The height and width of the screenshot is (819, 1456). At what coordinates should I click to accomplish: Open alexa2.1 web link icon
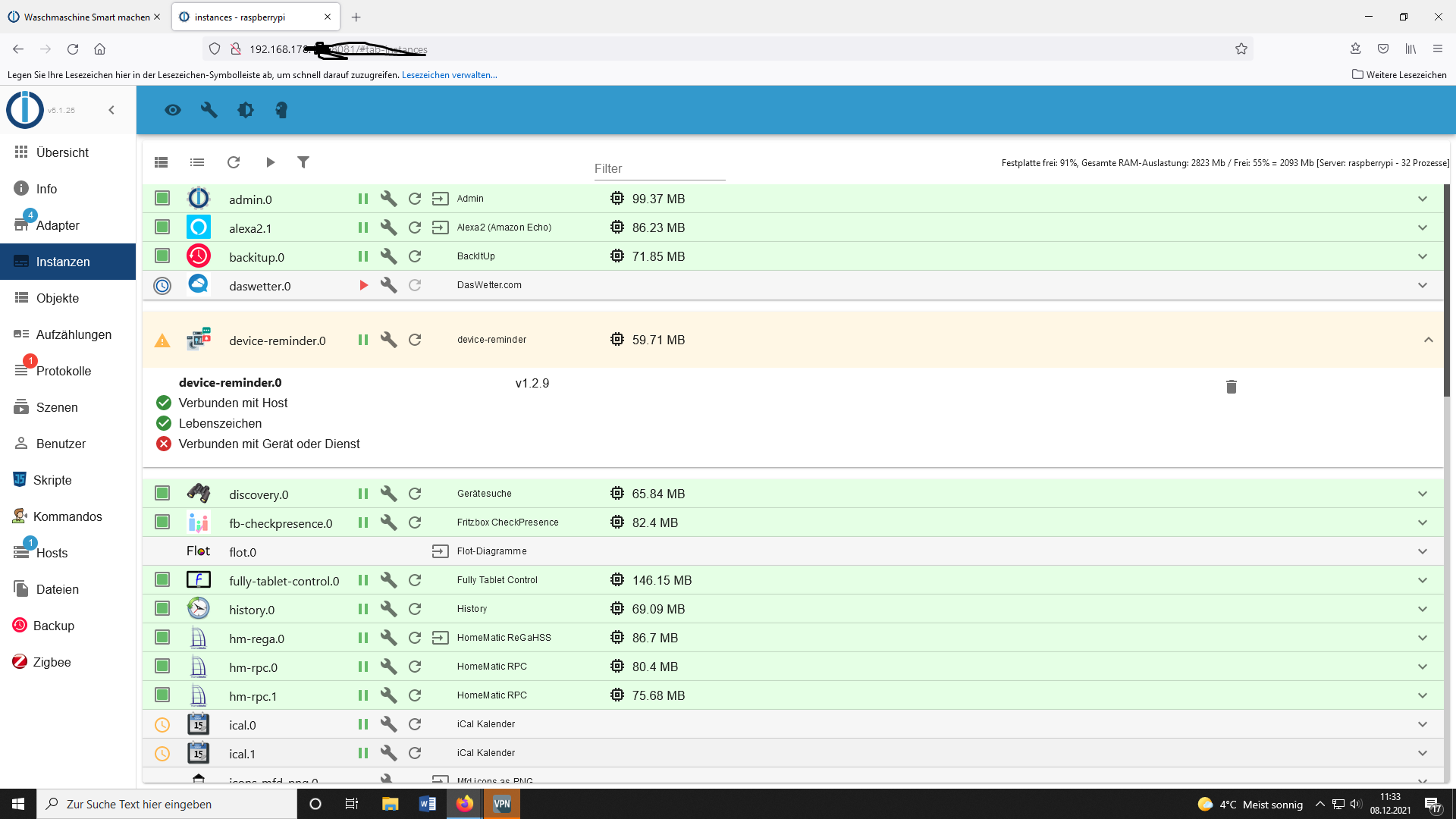(440, 227)
